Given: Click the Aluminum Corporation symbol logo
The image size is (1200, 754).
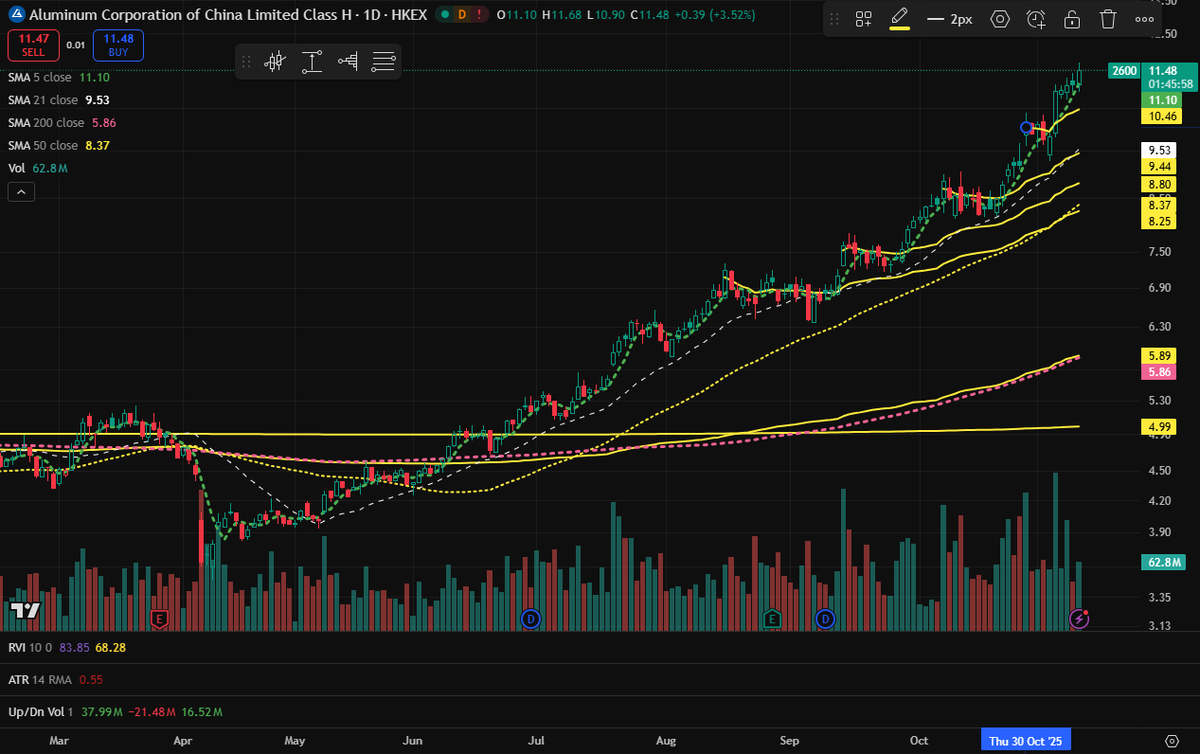Looking at the screenshot, I should coord(16,15).
